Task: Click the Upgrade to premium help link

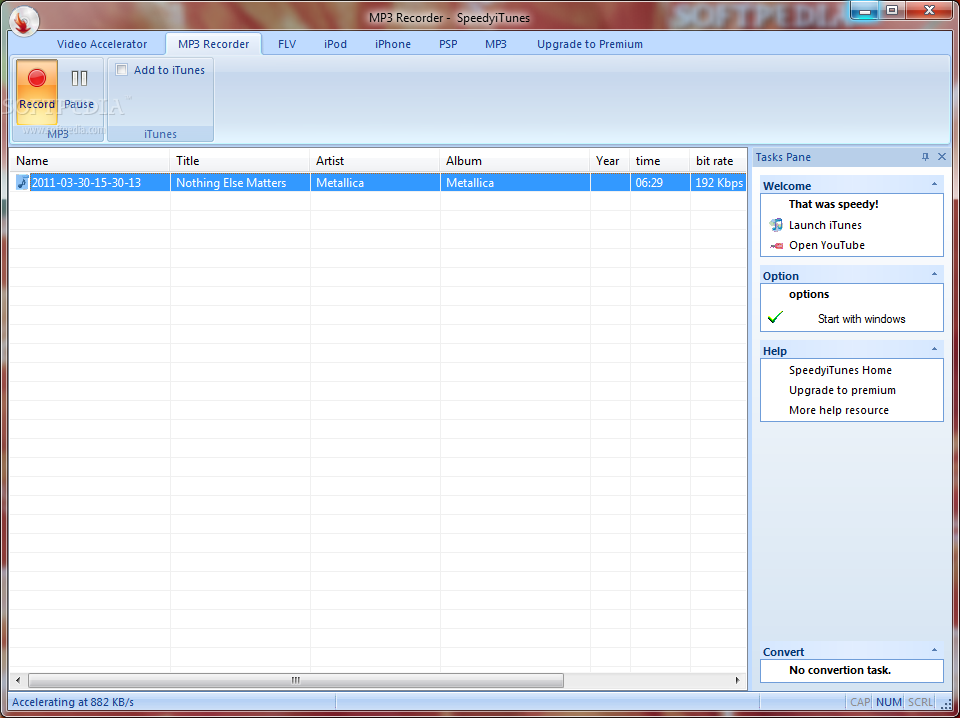Action: 842,391
